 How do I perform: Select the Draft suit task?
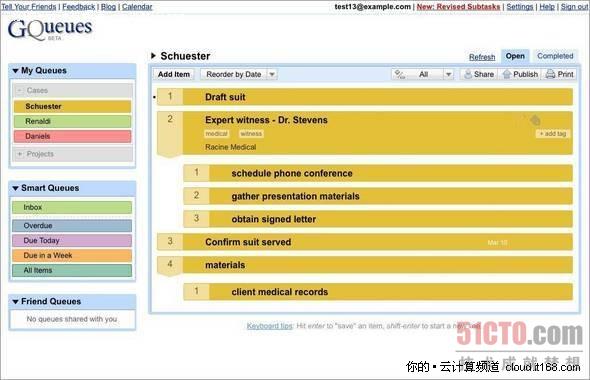pos(378,97)
